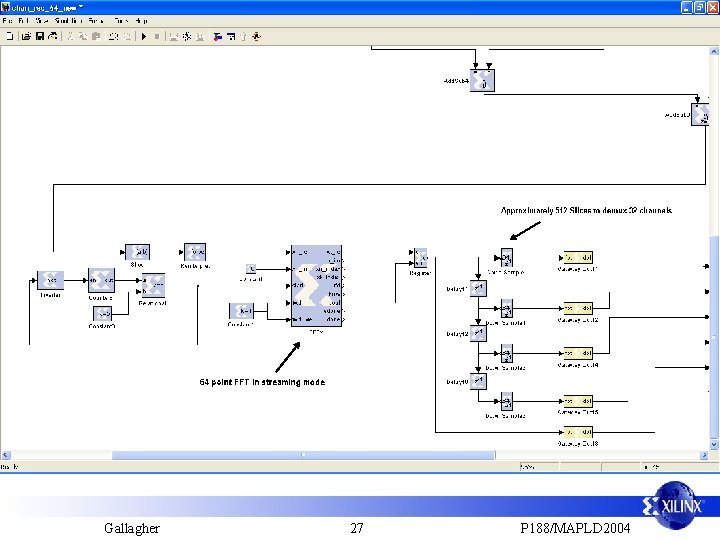The height and width of the screenshot is (540, 720).
Task: Open the Simulation menu
Action: [69, 21]
